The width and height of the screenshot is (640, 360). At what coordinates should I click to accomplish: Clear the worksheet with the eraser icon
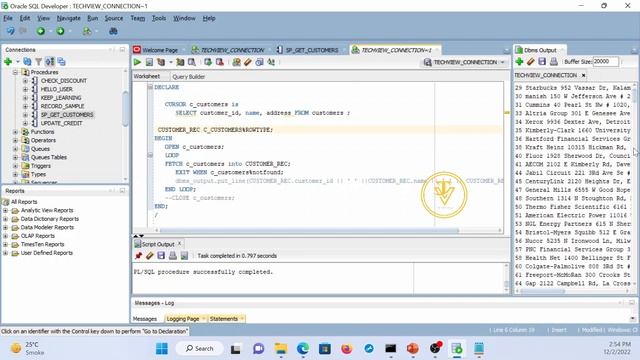coord(248,62)
